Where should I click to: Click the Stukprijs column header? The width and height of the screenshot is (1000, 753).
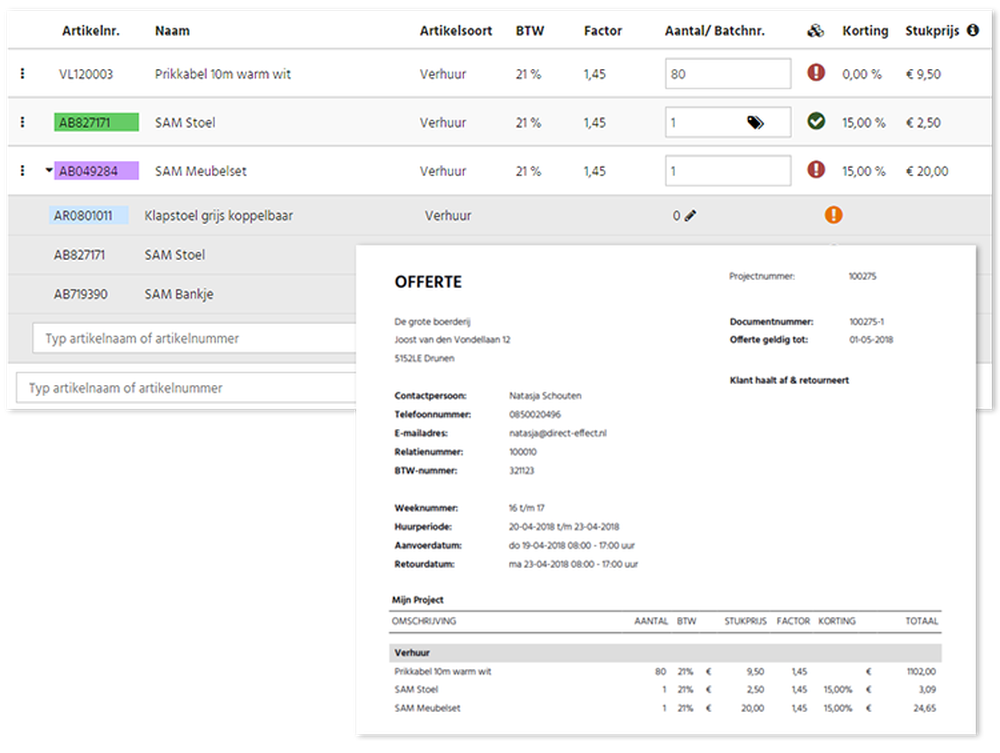pos(932,31)
